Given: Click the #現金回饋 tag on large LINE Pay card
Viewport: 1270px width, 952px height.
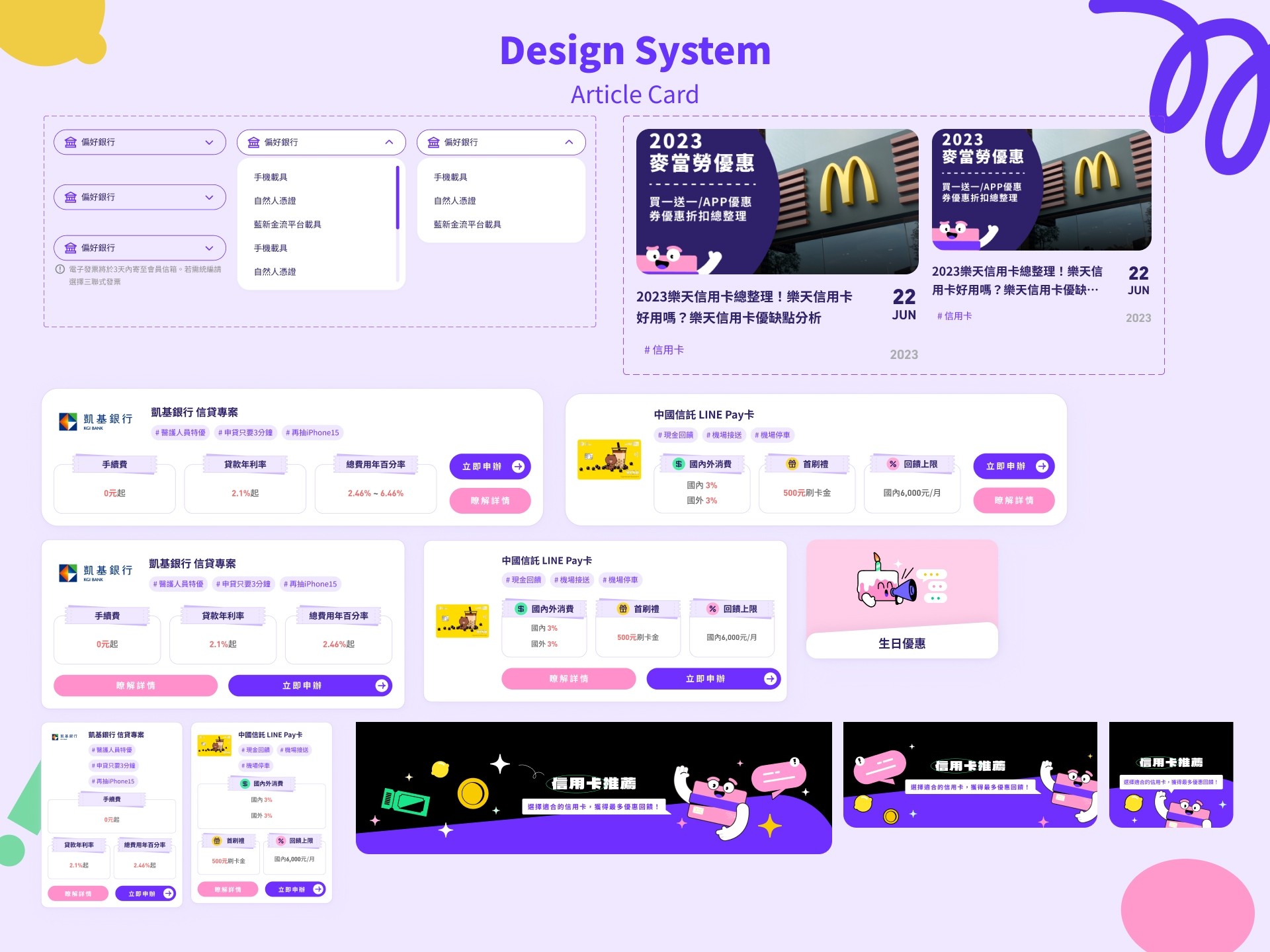Looking at the screenshot, I should click(x=675, y=435).
